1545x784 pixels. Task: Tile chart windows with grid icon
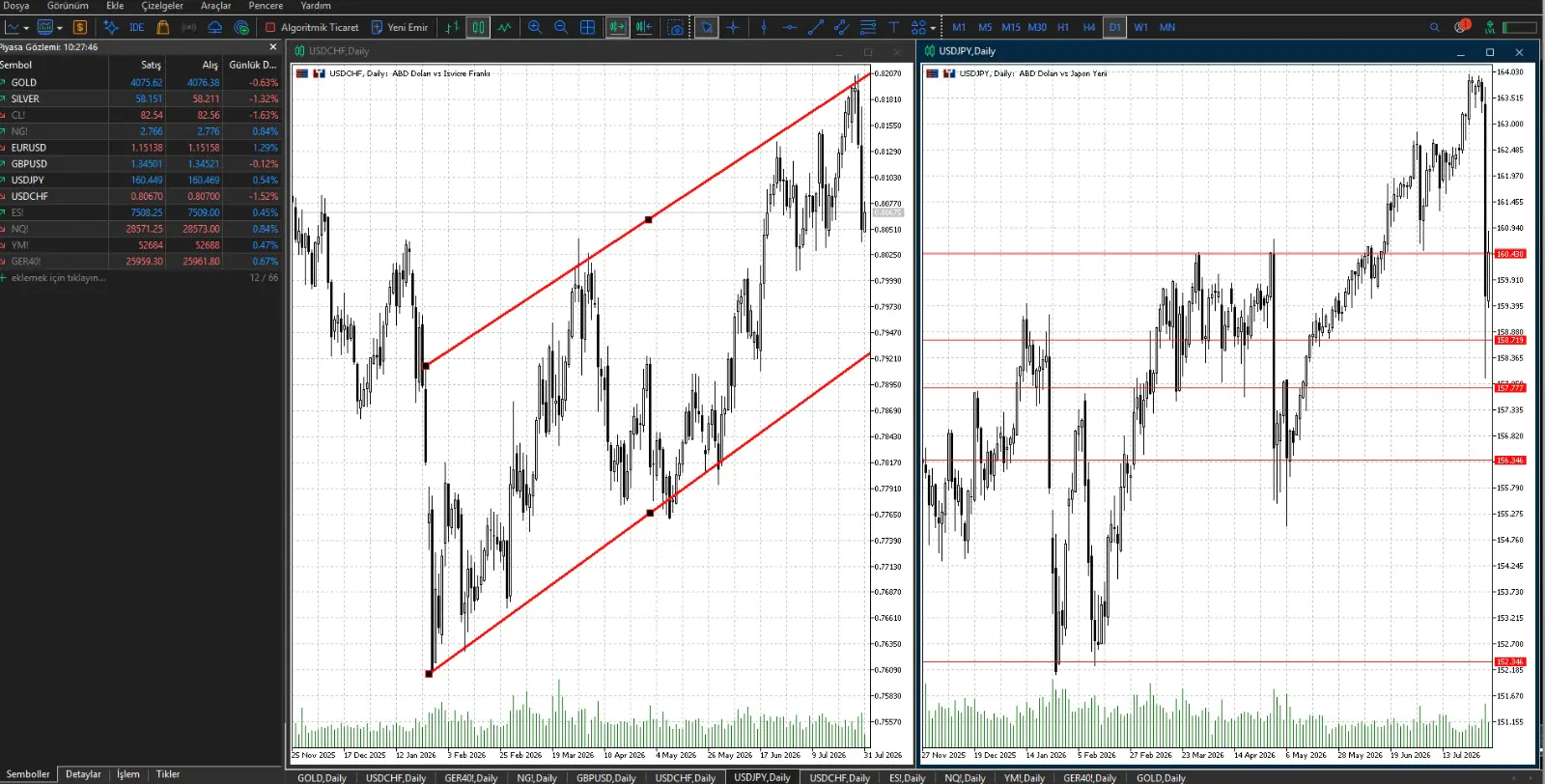tap(587, 27)
